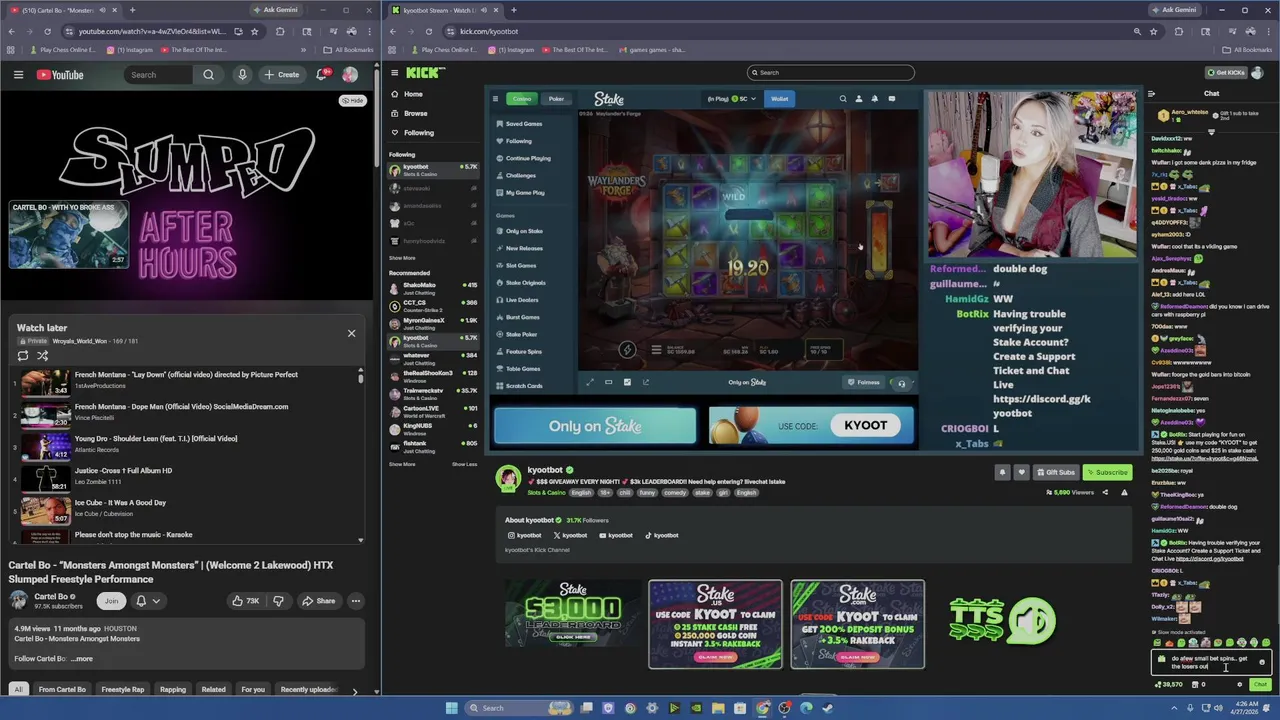Open Stake profile user icon
This screenshot has height=720, width=1280.
pos(858,99)
